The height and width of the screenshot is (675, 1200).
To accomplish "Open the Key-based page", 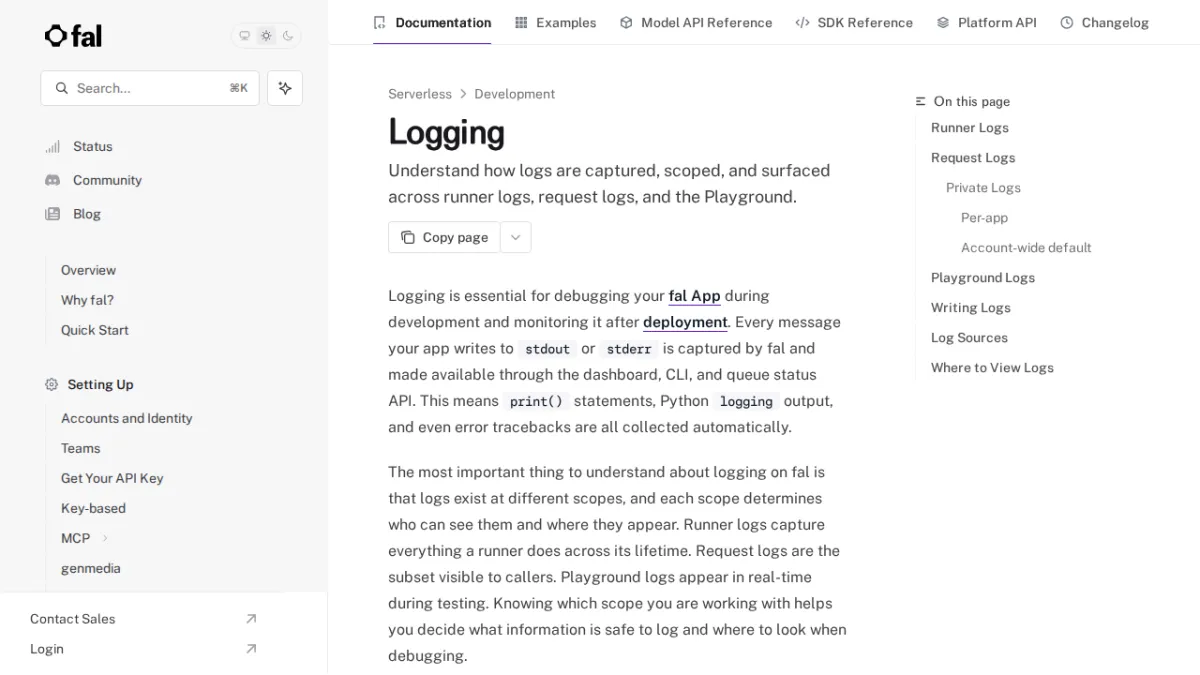I will (x=93, y=508).
